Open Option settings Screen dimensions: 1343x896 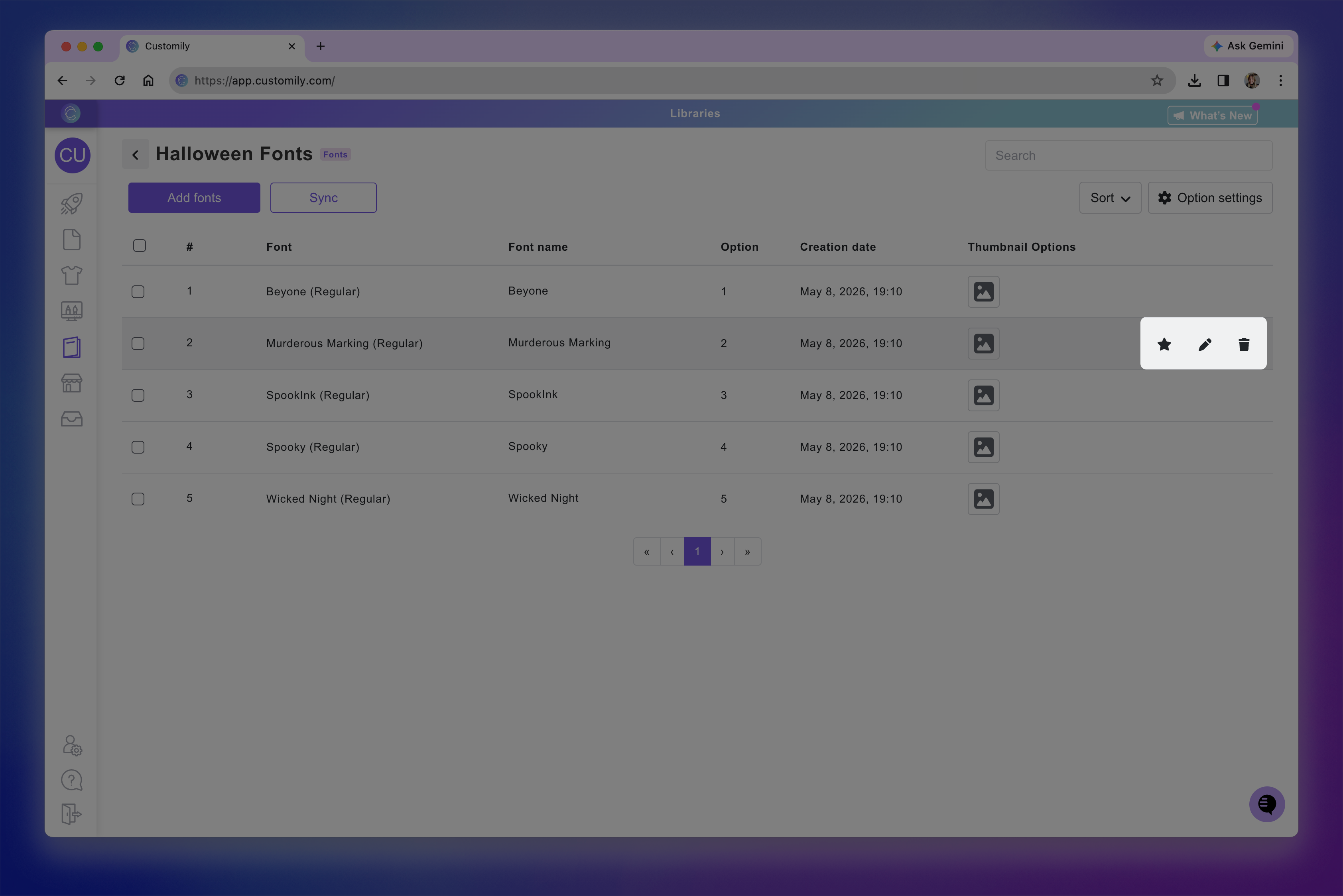[1210, 198]
